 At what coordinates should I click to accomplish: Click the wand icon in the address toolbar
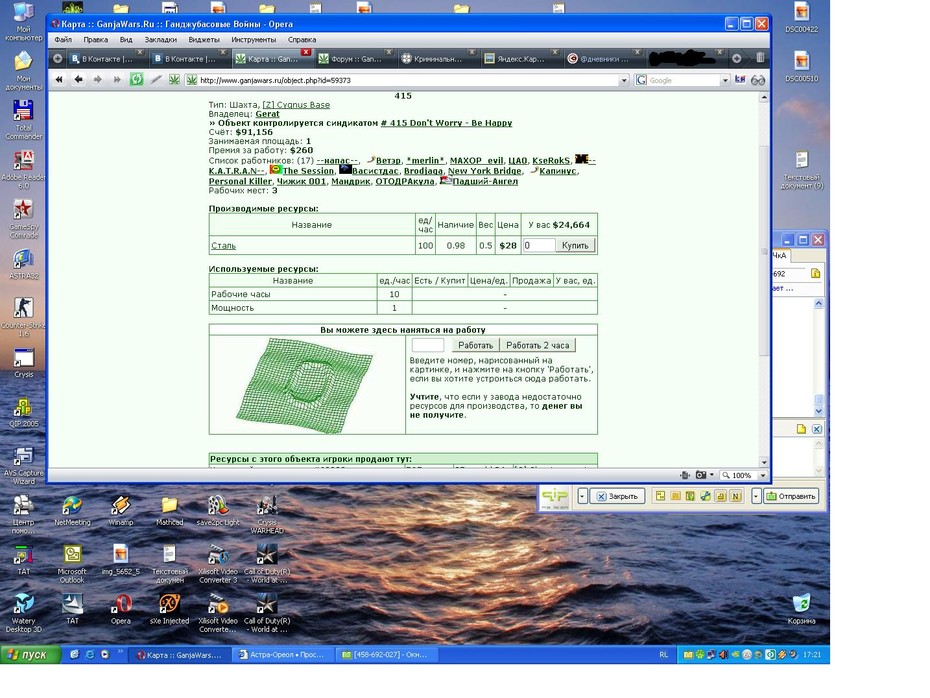pos(156,79)
